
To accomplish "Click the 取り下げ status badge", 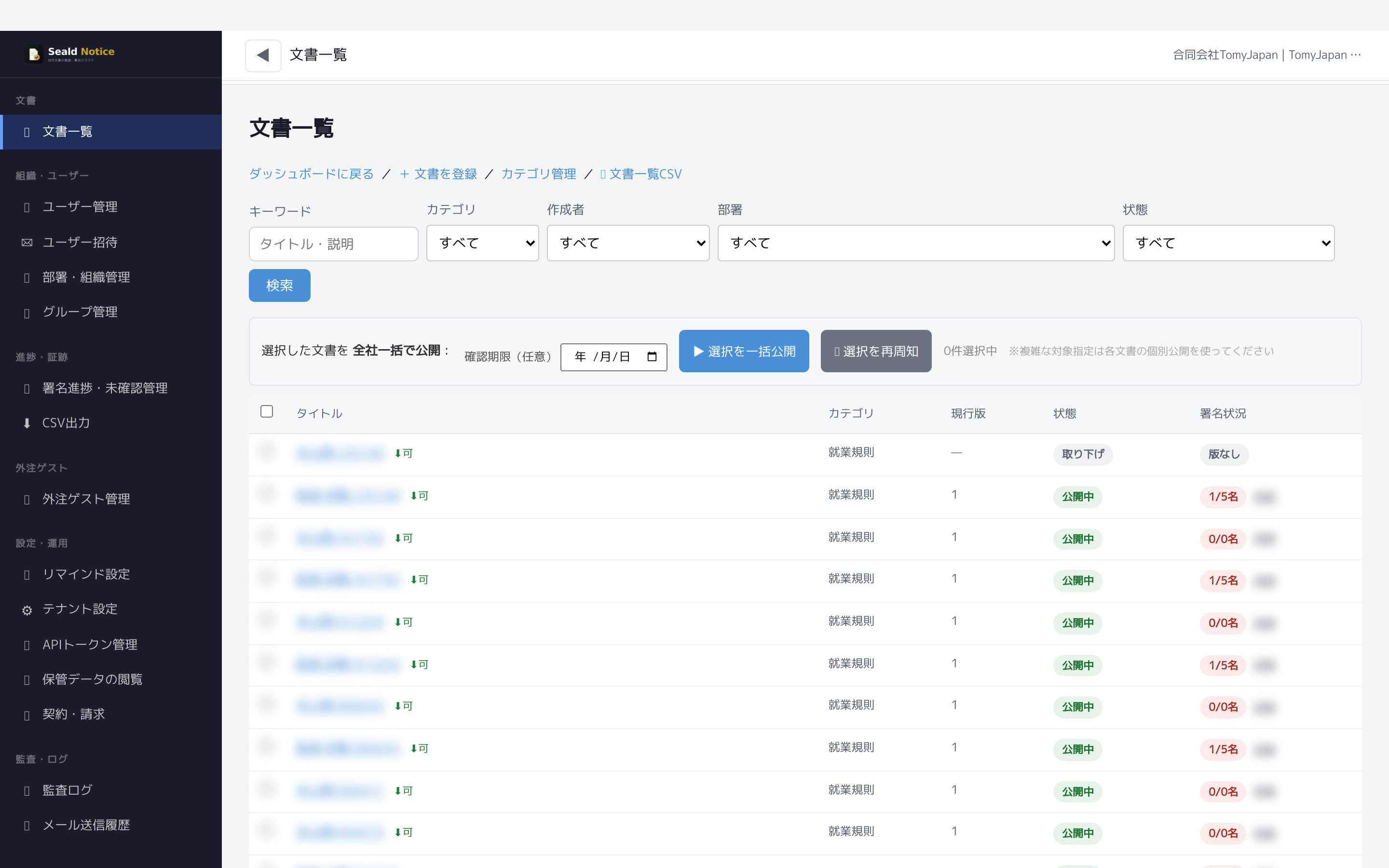I will point(1082,454).
